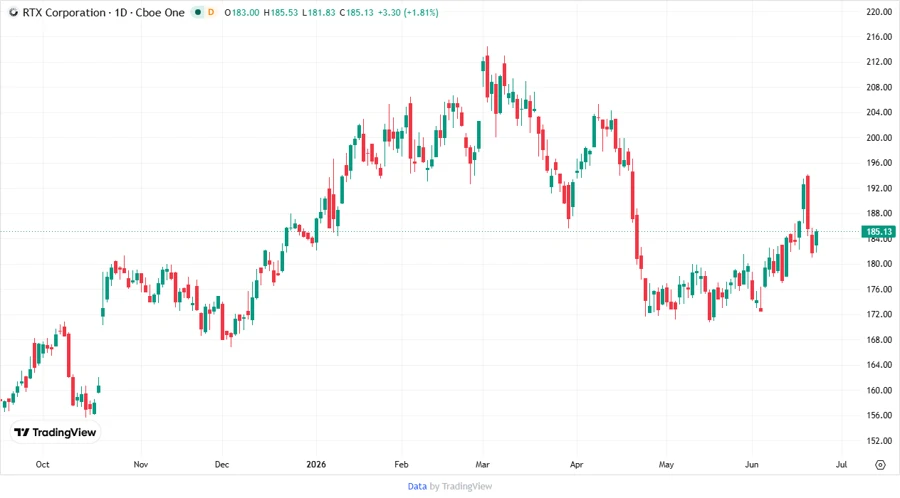Click the Nov time axis label
900x498 pixels.
click(141, 464)
